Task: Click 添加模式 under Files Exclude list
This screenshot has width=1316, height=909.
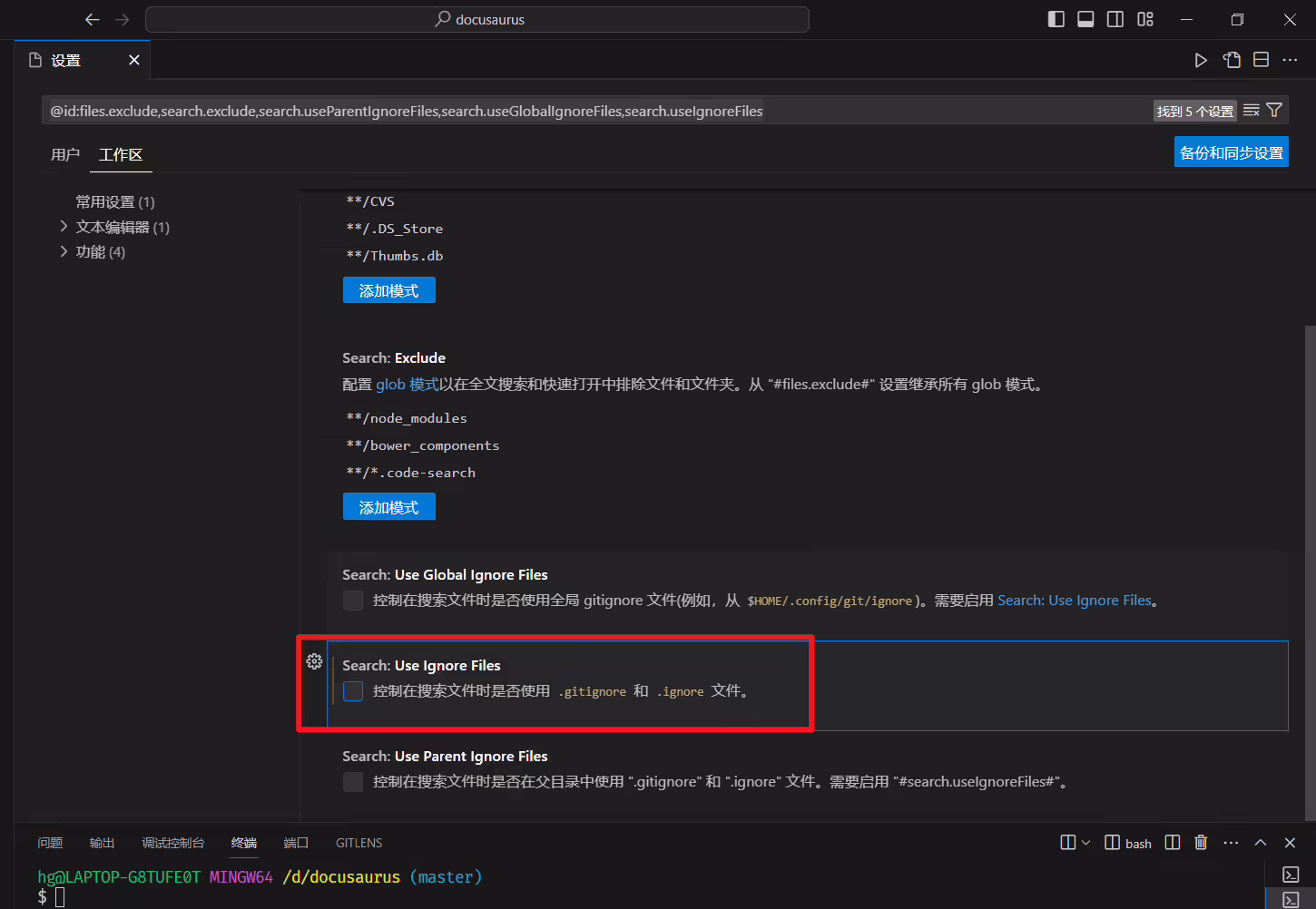Action: pos(389,290)
